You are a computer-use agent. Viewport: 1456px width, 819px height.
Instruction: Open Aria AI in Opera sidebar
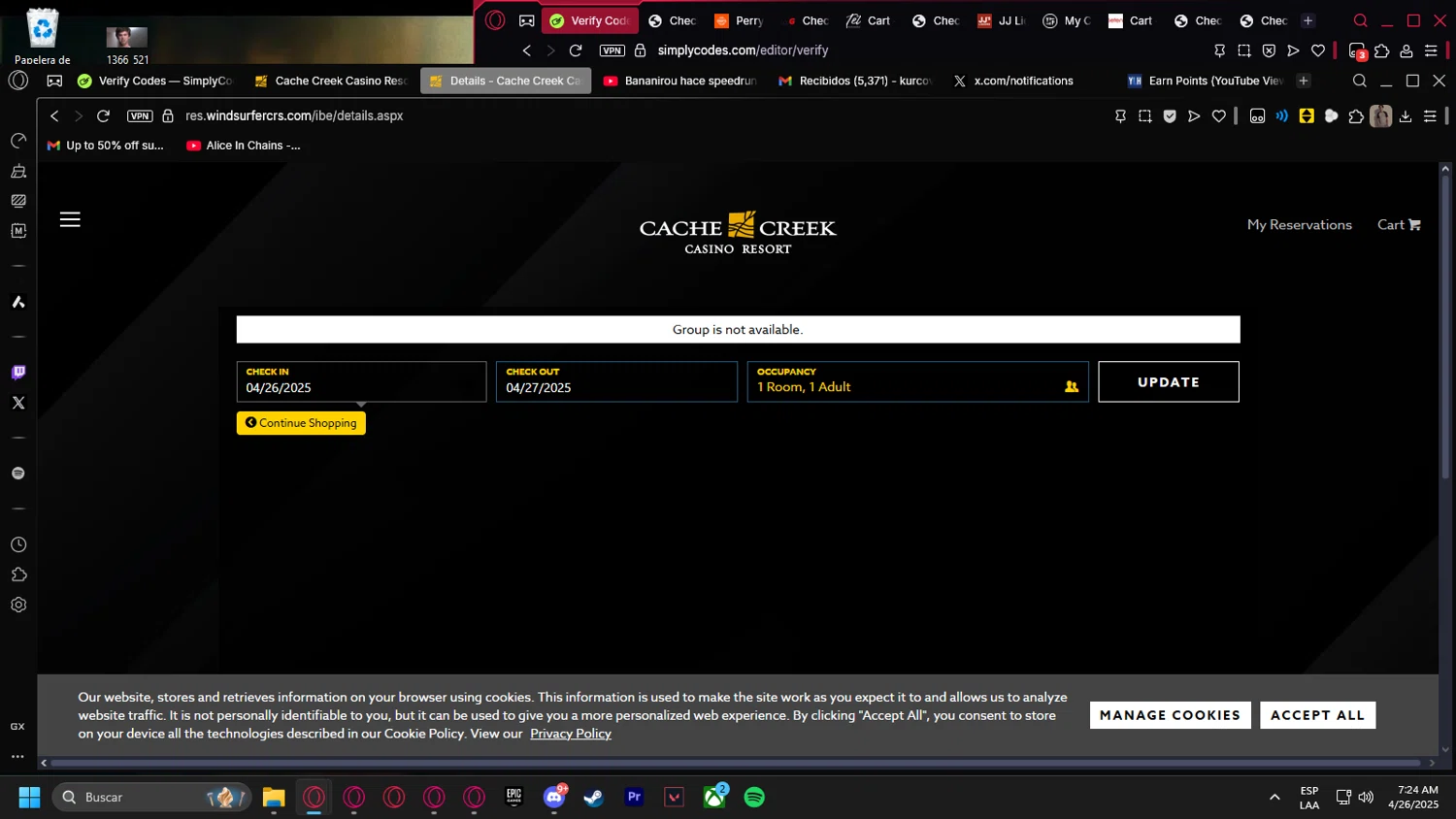coord(18,302)
